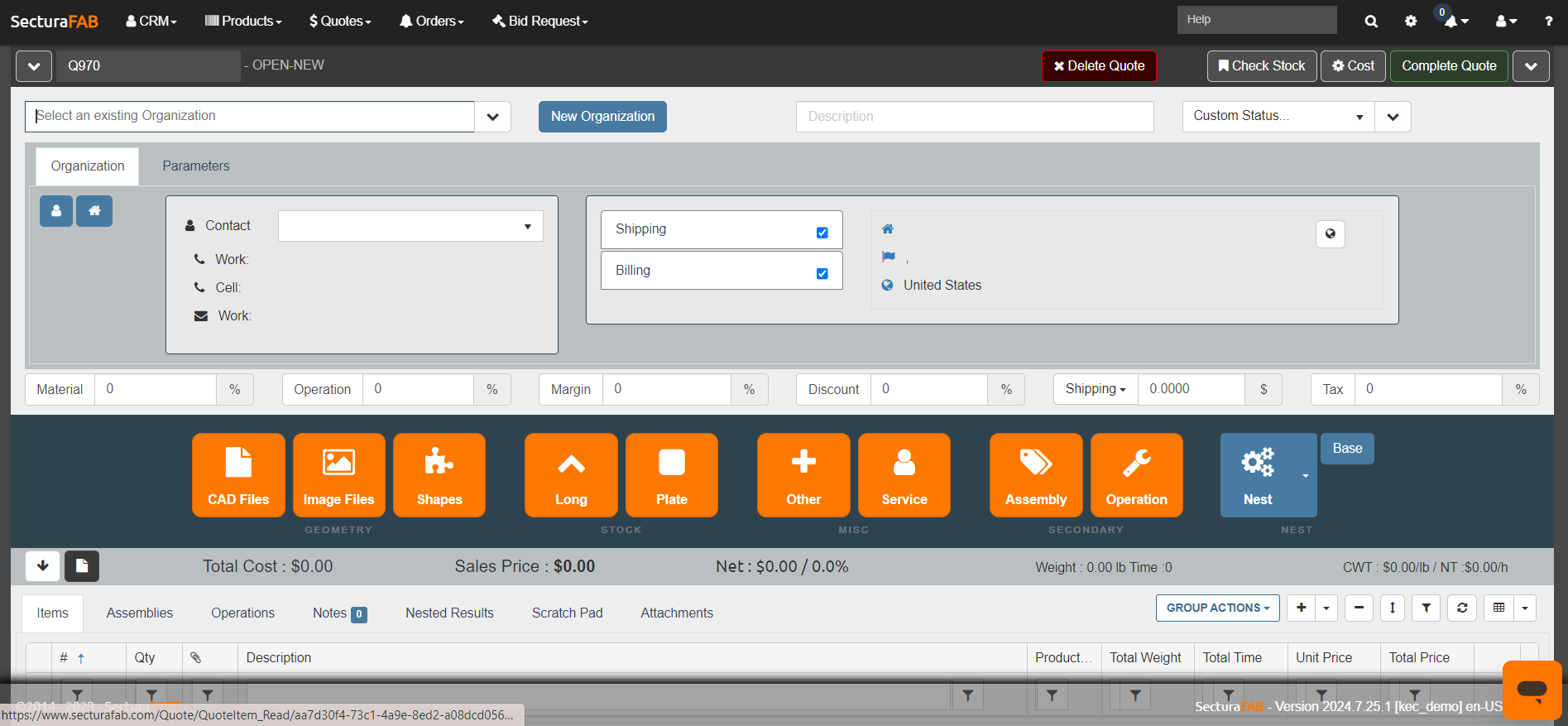This screenshot has width=1568, height=726.
Task: Add a Plate stock item
Action: [671, 474]
